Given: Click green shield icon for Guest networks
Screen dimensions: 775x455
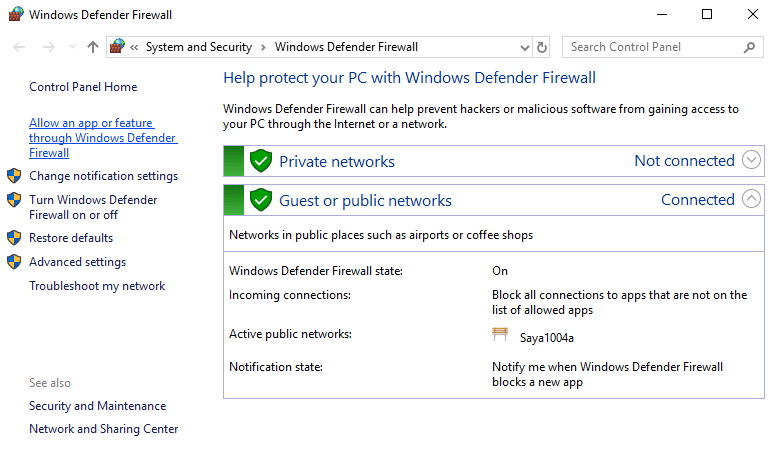Looking at the screenshot, I should pyautogui.click(x=261, y=200).
